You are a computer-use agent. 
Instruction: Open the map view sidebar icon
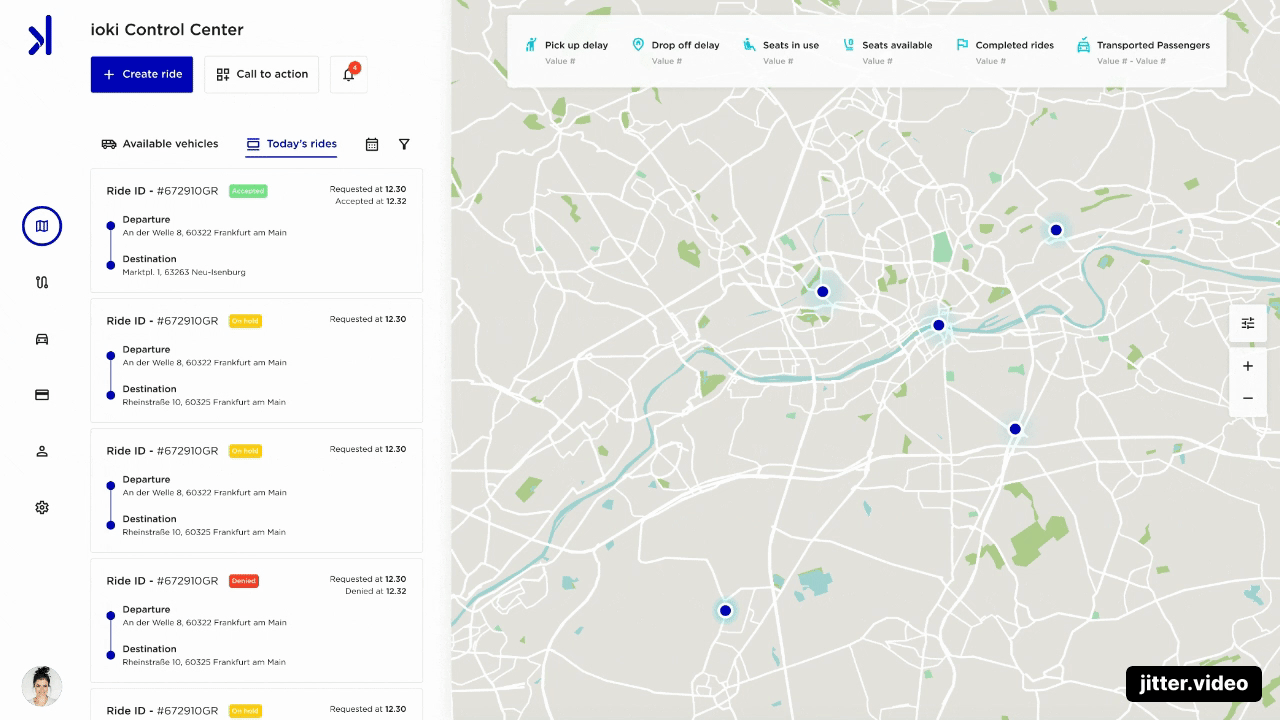click(x=42, y=227)
